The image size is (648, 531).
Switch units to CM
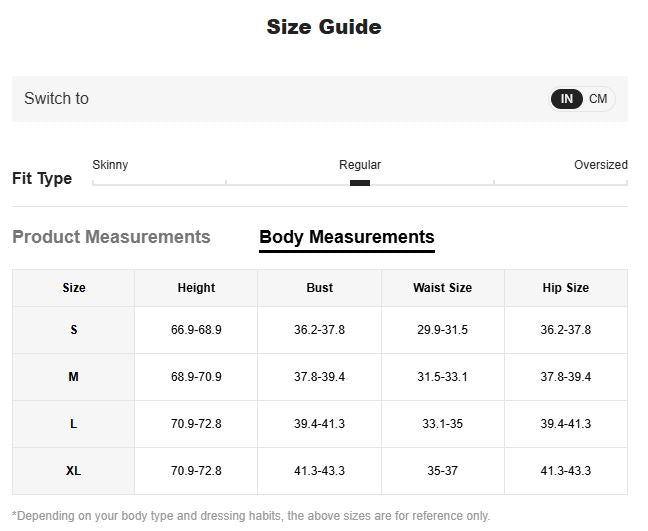coord(598,99)
